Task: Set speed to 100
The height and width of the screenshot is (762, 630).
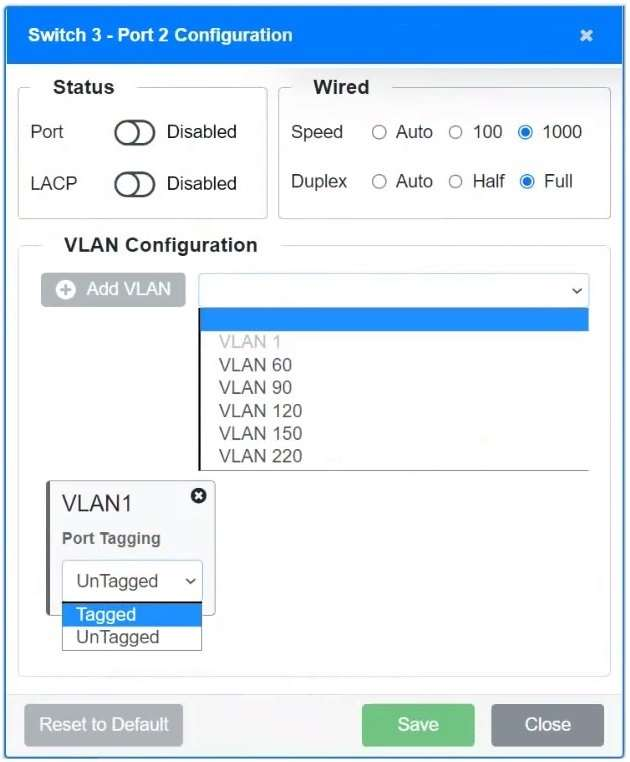Action: coord(456,132)
